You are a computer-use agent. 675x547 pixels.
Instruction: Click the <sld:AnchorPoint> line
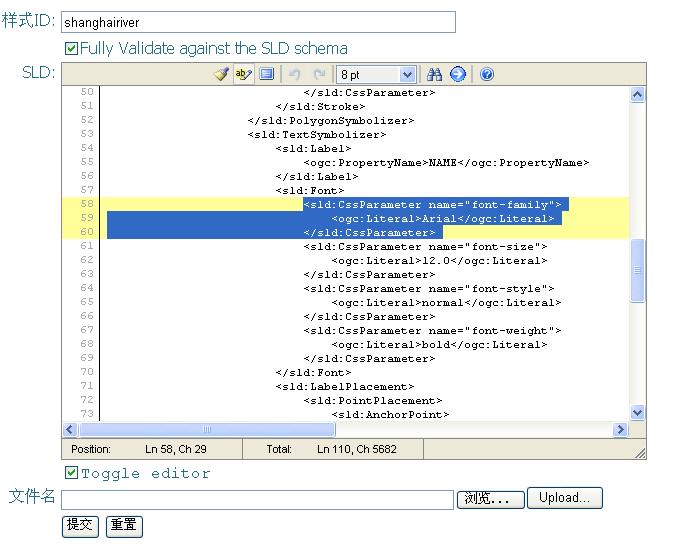pyautogui.click(x=390, y=414)
